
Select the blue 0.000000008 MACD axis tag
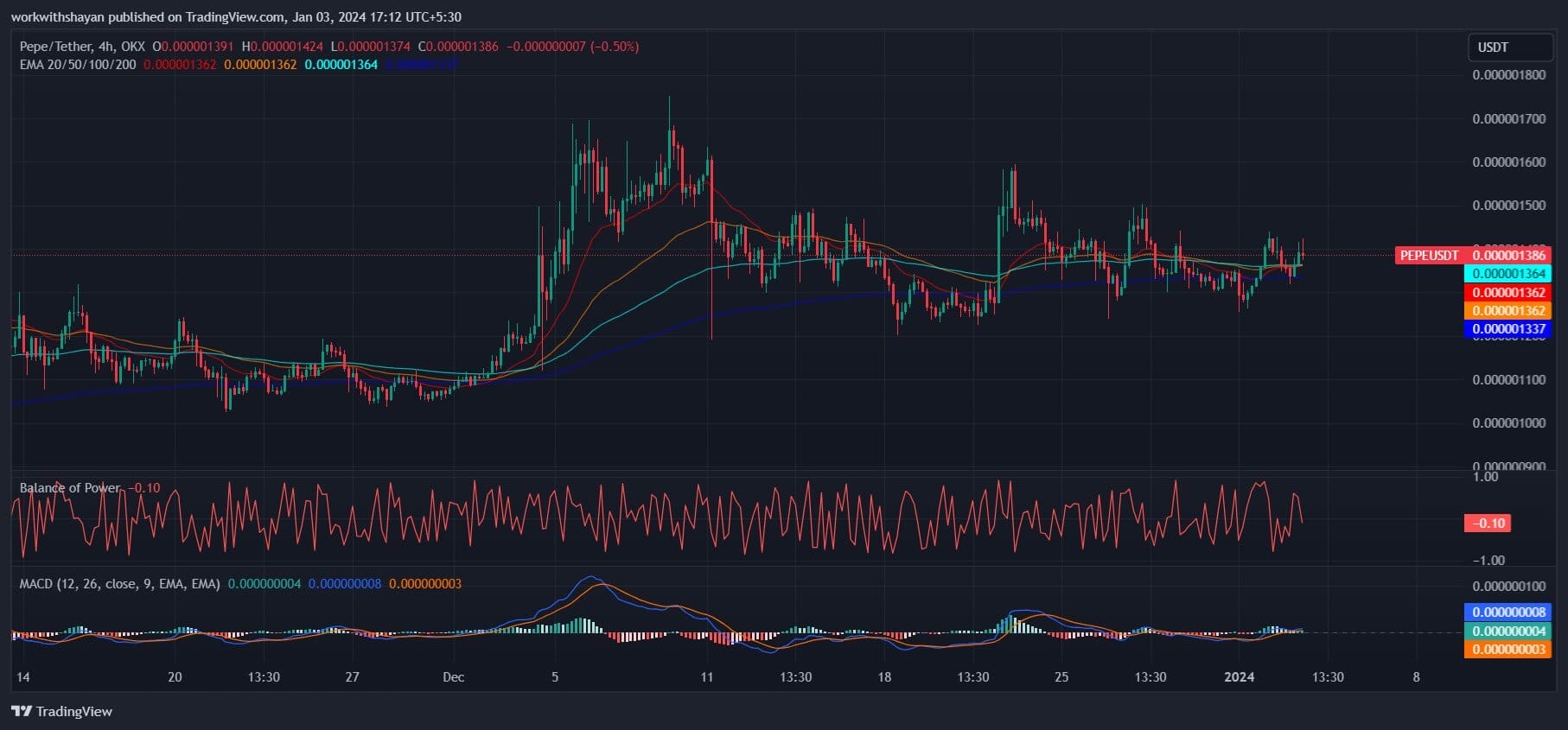[1507, 613]
